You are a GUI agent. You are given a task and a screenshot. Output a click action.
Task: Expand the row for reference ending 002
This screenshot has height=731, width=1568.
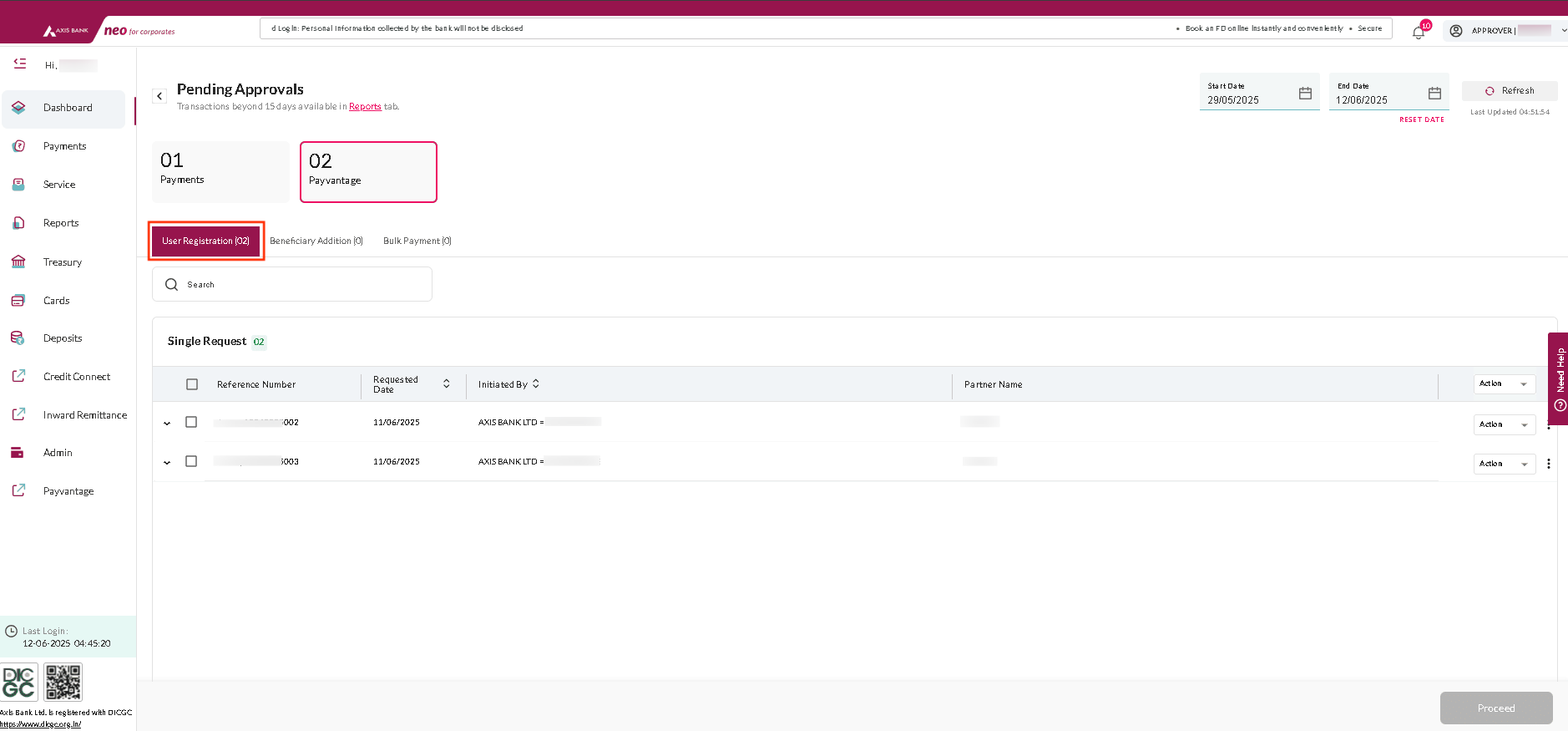pos(167,424)
